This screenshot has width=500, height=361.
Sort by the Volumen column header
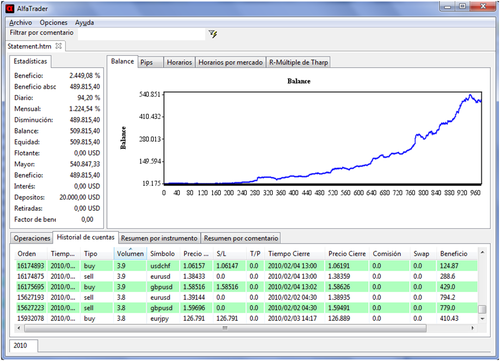click(x=130, y=254)
